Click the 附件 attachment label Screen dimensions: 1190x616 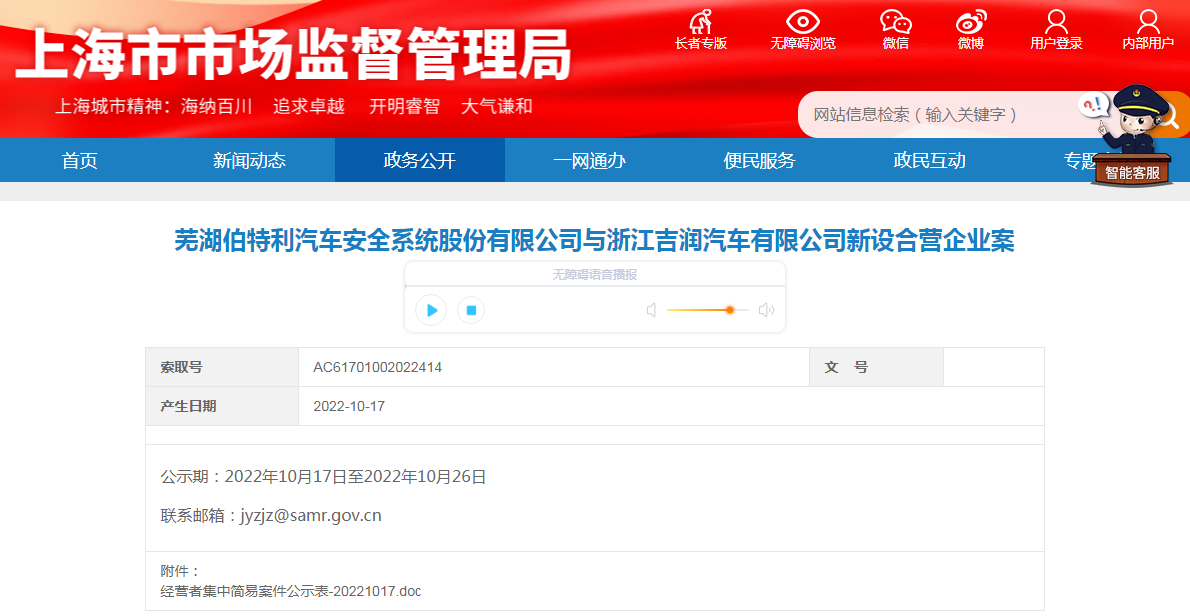point(180,572)
